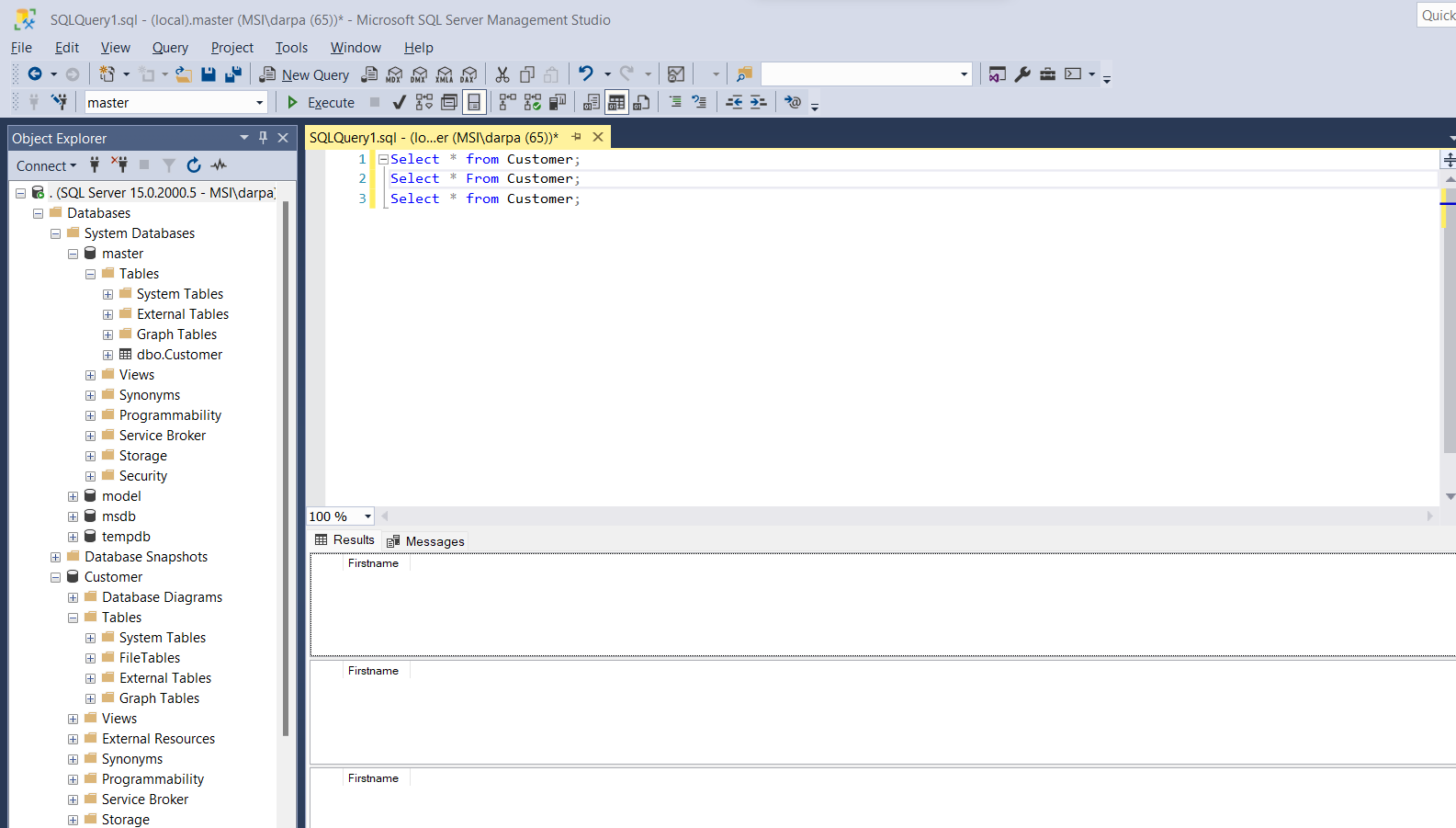Toggle Include Live Query Statistics
Screen dimensions: 1456x828
533,102
